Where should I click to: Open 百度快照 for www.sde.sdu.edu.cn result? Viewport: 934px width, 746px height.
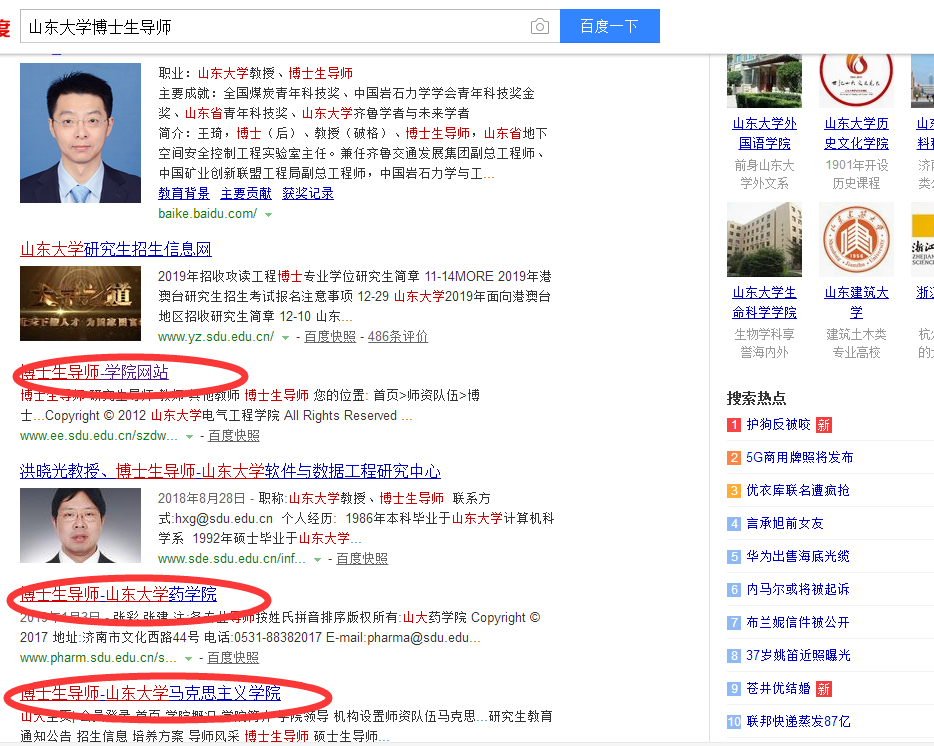coord(362,558)
